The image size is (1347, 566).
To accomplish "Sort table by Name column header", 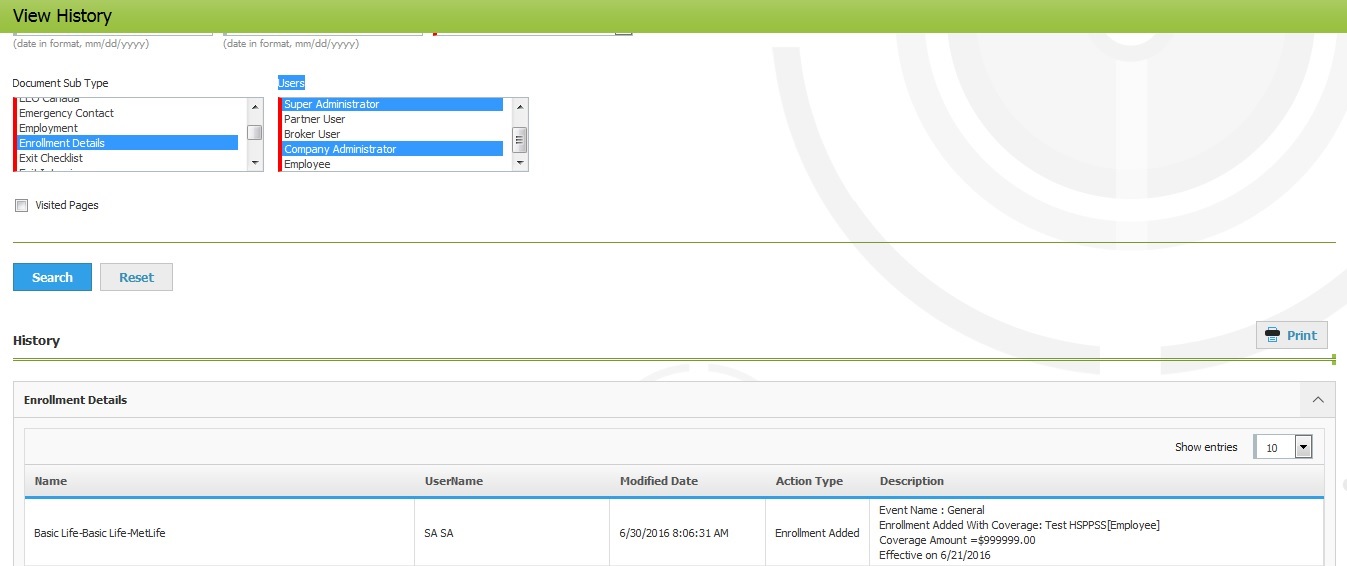I will [x=51, y=481].
